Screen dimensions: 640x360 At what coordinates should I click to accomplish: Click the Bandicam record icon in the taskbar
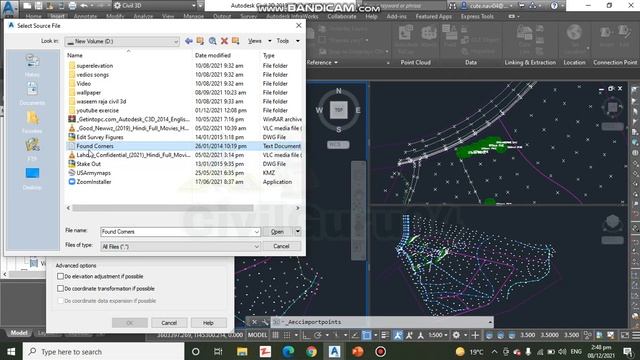click(380, 351)
